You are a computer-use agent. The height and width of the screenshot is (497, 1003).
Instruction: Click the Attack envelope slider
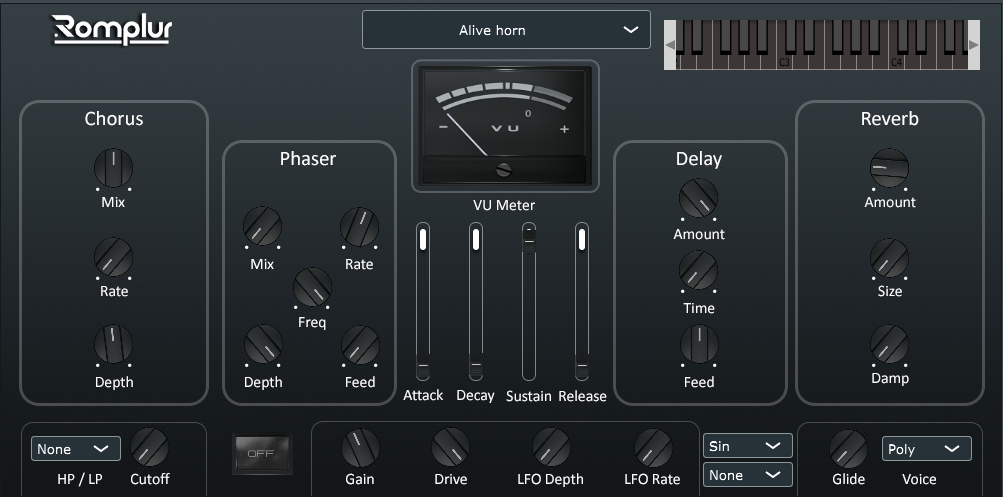tap(423, 302)
